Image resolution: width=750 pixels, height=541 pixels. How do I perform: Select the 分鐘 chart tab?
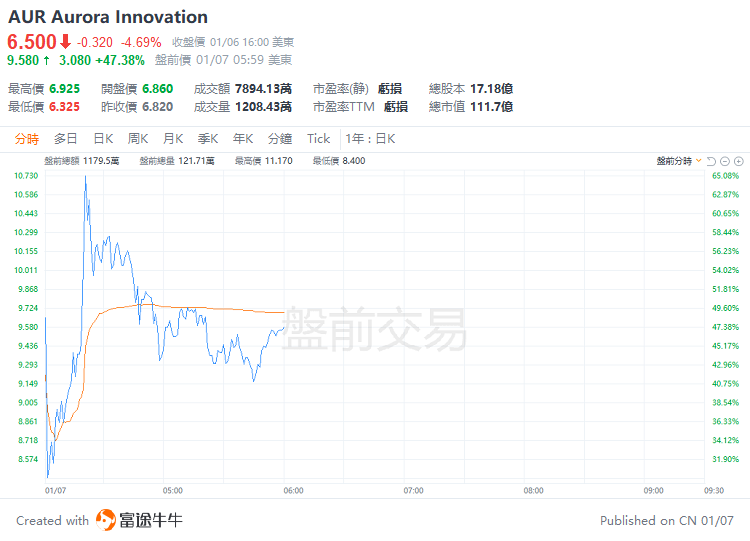coord(280,139)
